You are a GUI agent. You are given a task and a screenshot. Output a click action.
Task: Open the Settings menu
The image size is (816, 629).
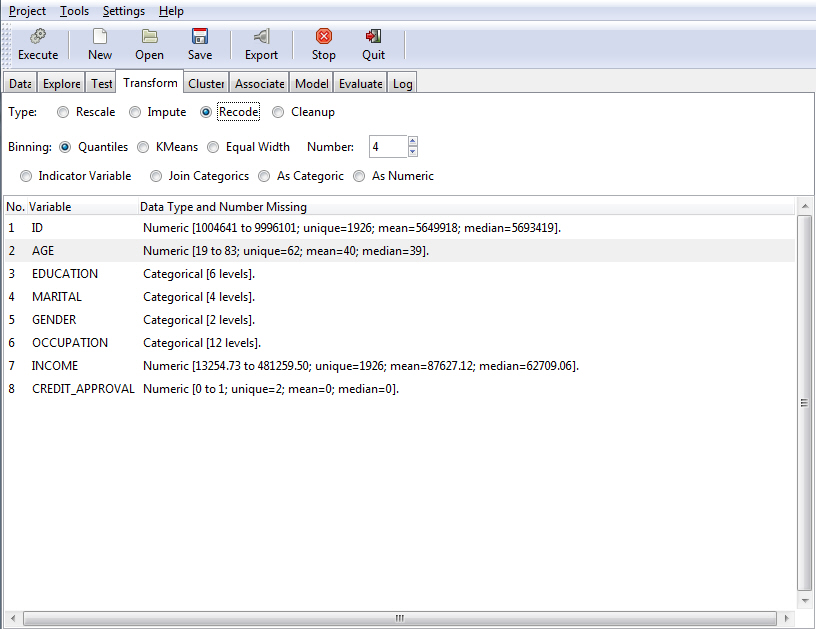[123, 11]
